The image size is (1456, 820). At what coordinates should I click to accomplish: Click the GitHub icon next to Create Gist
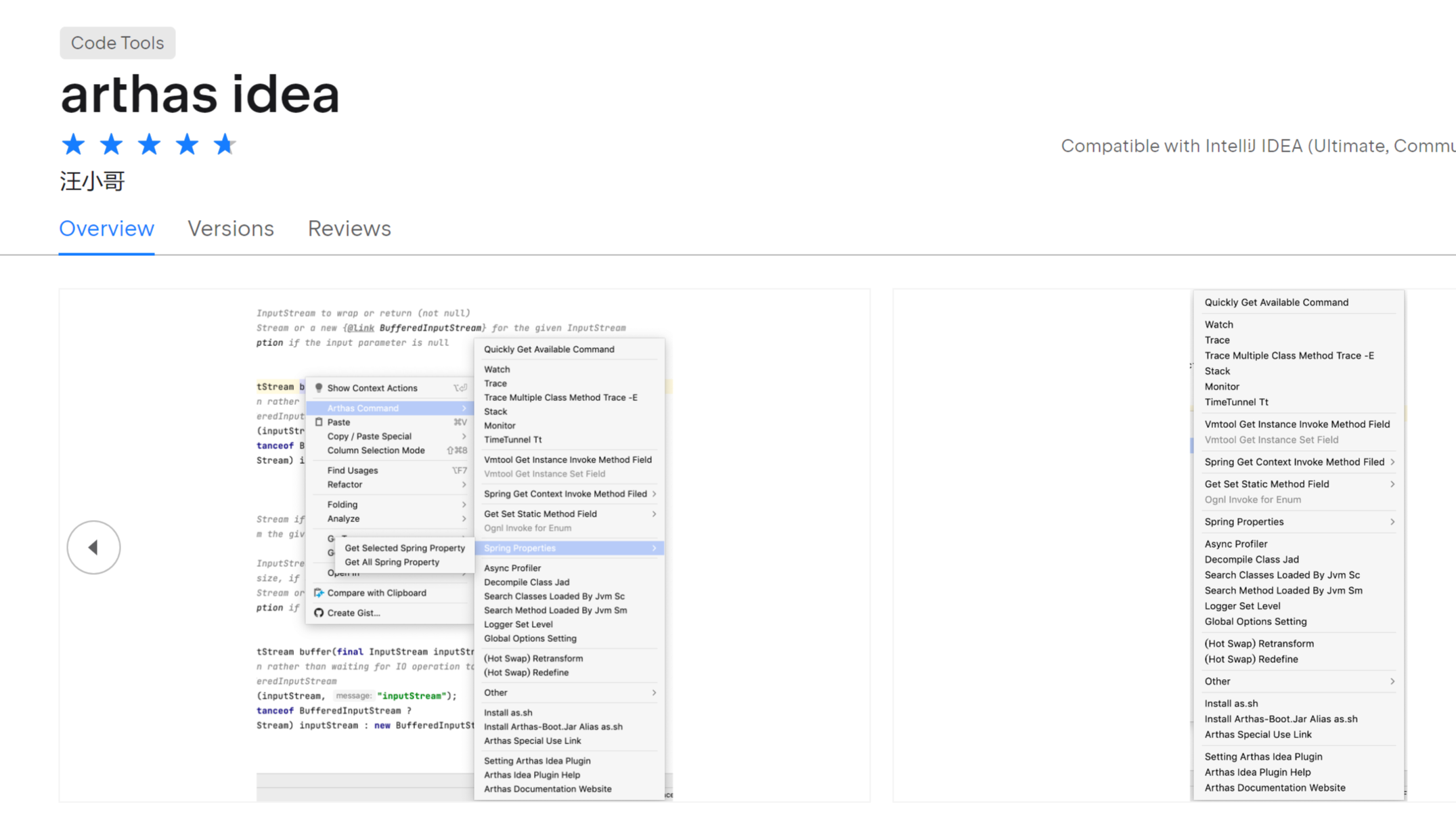(x=319, y=613)
